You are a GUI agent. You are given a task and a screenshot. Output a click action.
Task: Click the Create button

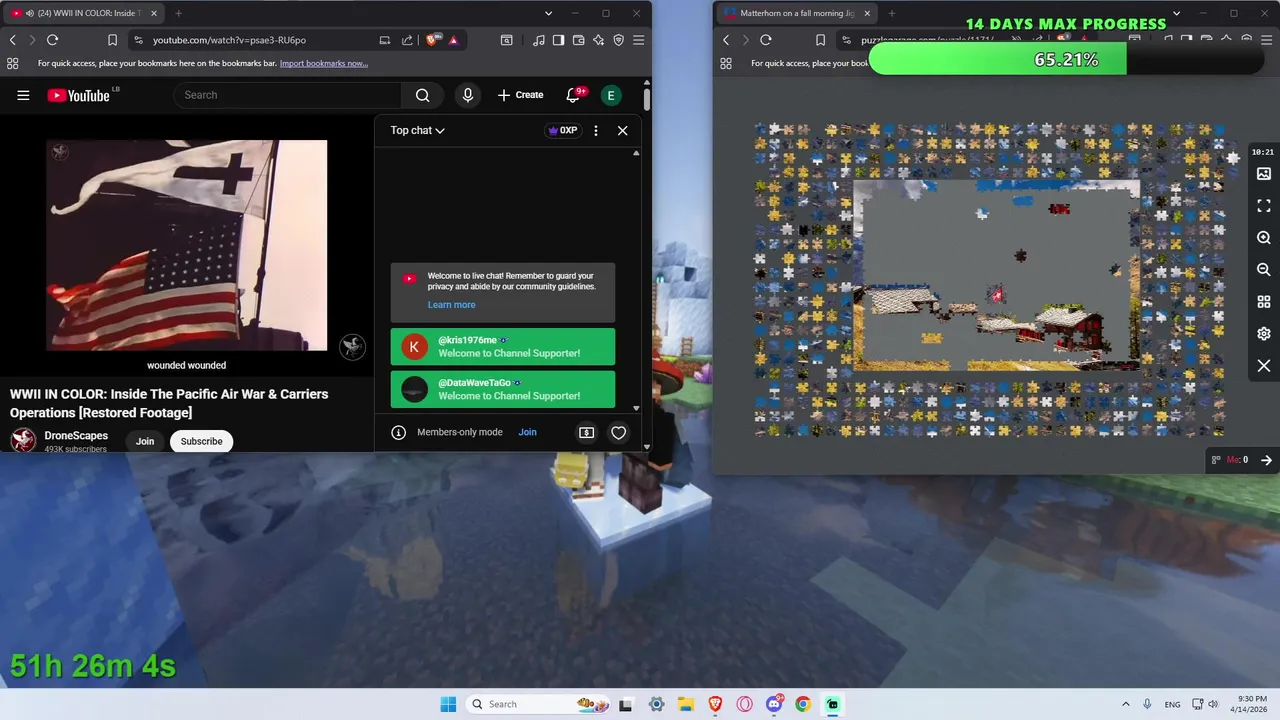(520, 95)
